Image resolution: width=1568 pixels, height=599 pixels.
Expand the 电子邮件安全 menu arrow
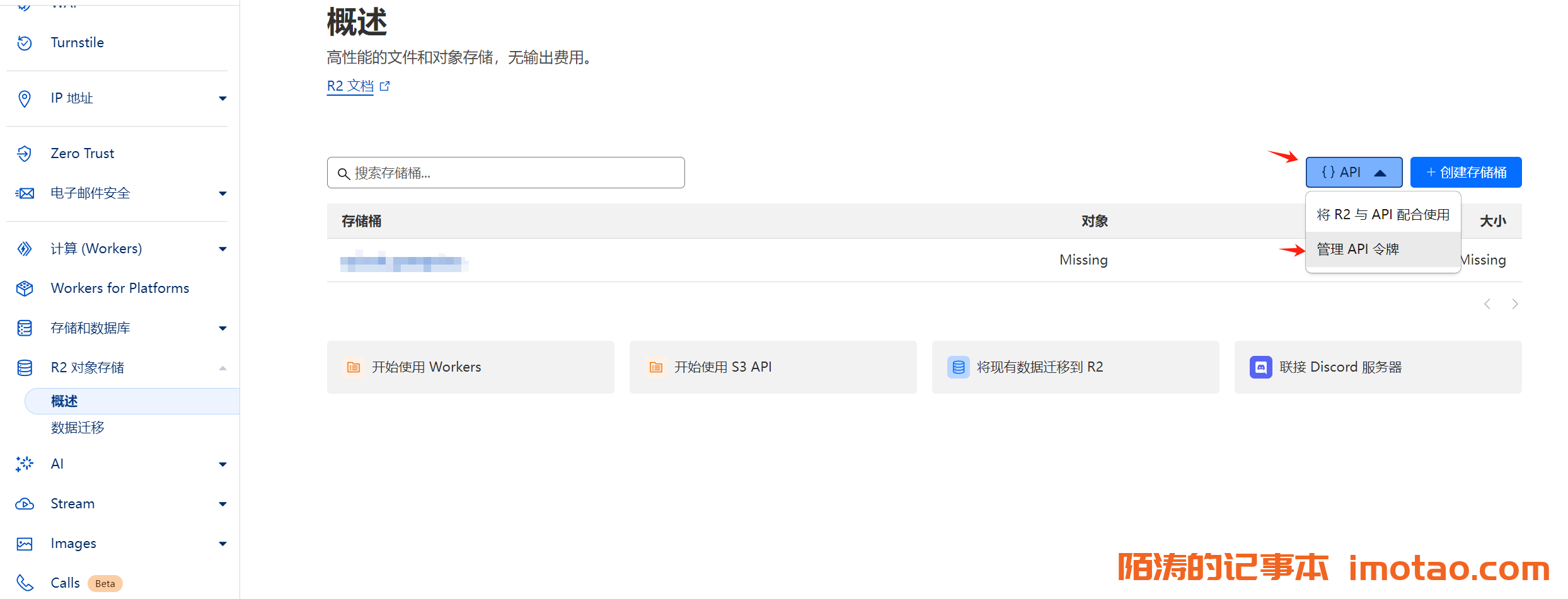click(x=222, y=193)
